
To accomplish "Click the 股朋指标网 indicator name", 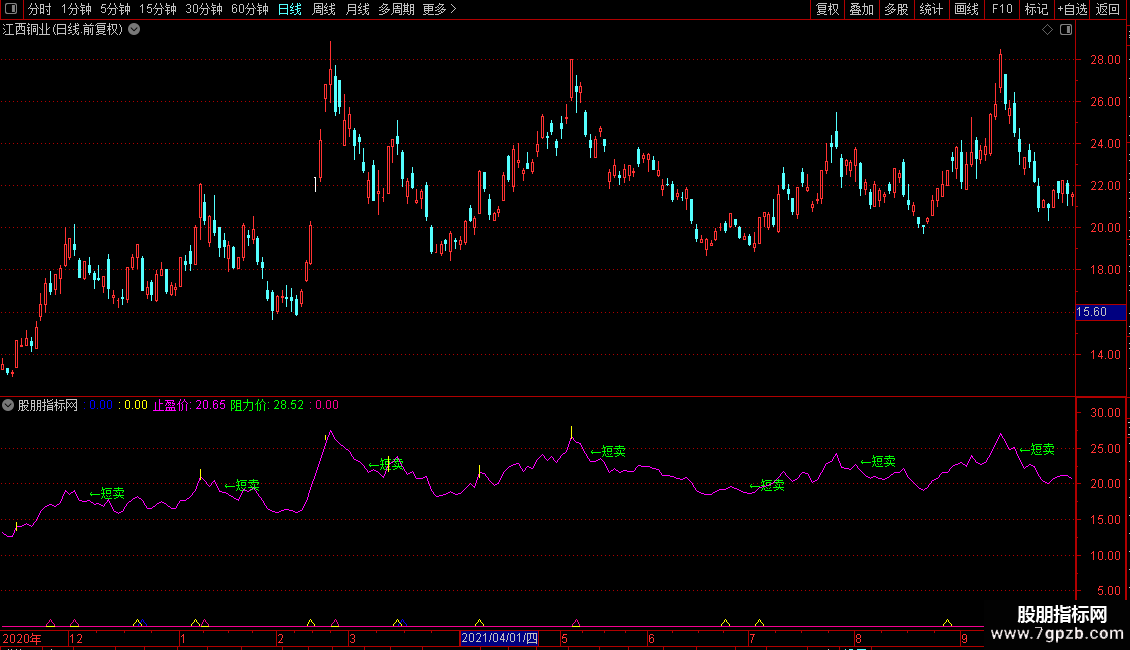I will click(48, 405).
